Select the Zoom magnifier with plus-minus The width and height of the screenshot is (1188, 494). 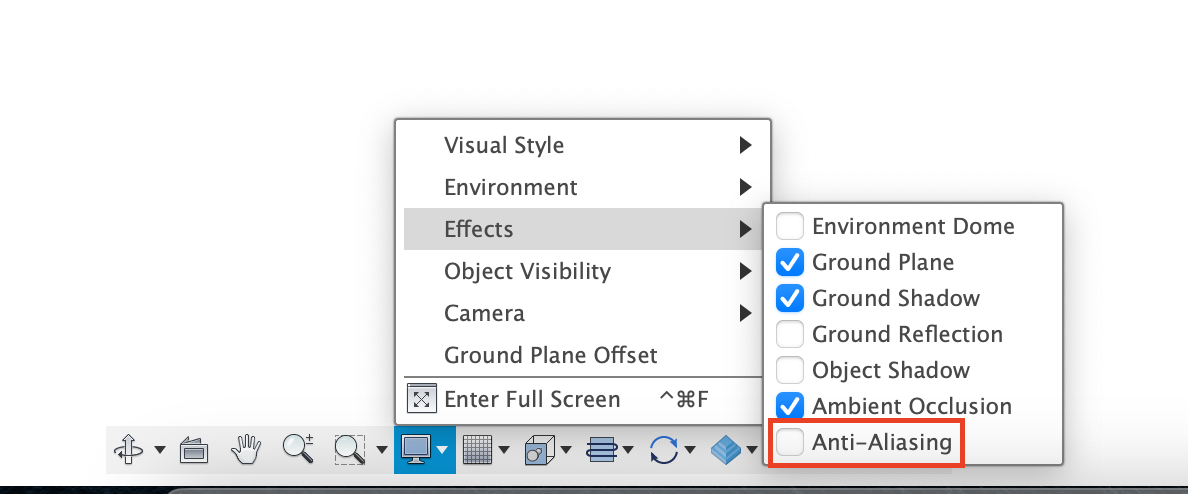pyautogui.click(x=298, y=449)
